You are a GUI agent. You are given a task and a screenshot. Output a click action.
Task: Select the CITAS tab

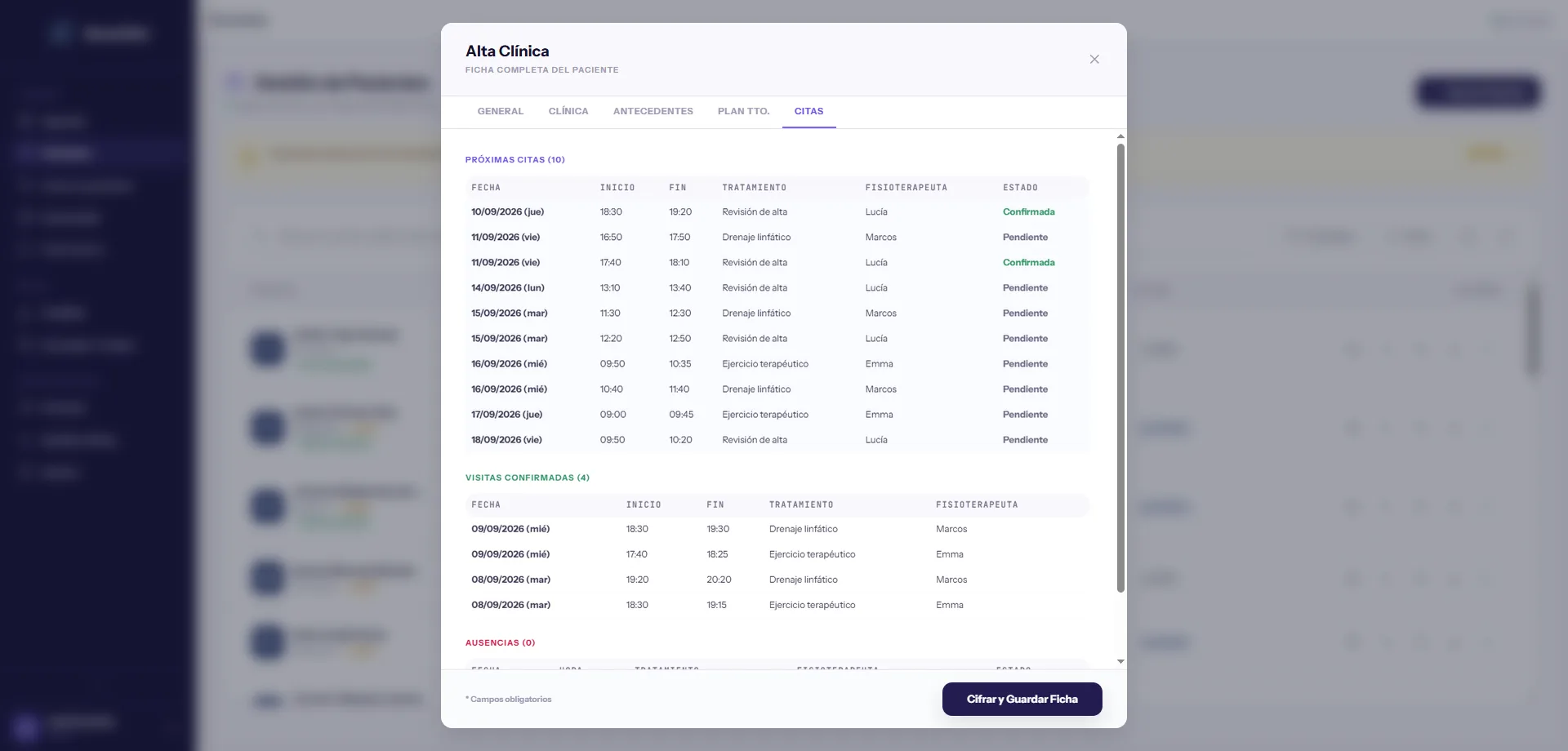(x=808, y=111)
